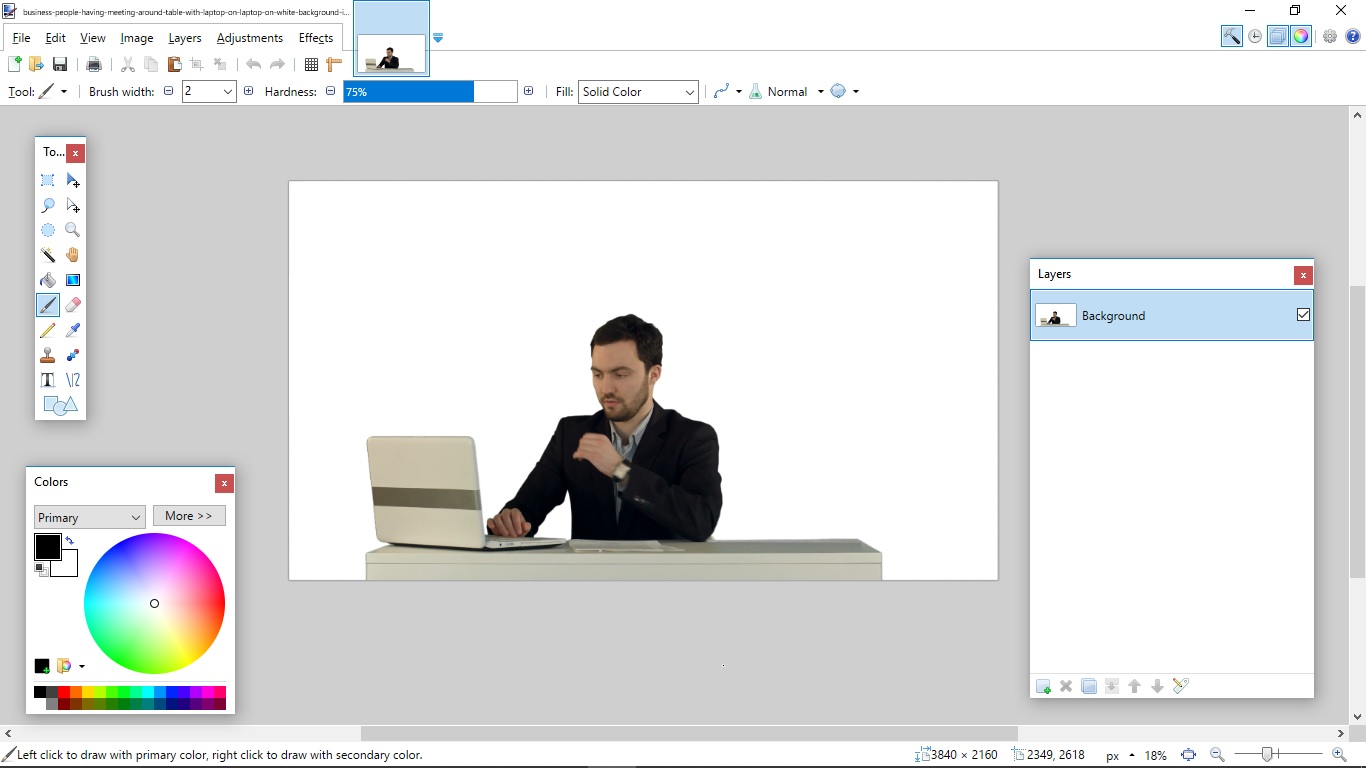Image resolution: width=1366 pixels, height=768 pixels.
Task: Click the open image thumbnail tab
Action: point(391,38)
